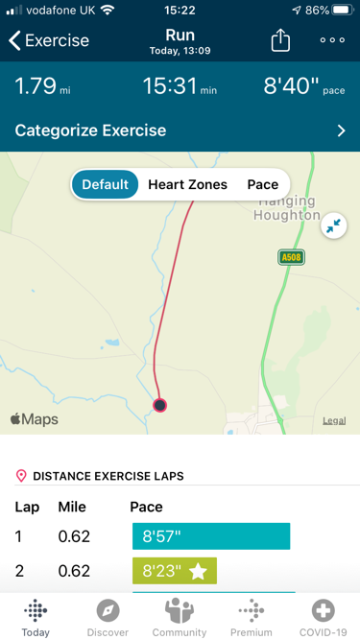Open the Categorize Exercise row
The height and width of the screenshot is (640, 360).
click(180, 131)
